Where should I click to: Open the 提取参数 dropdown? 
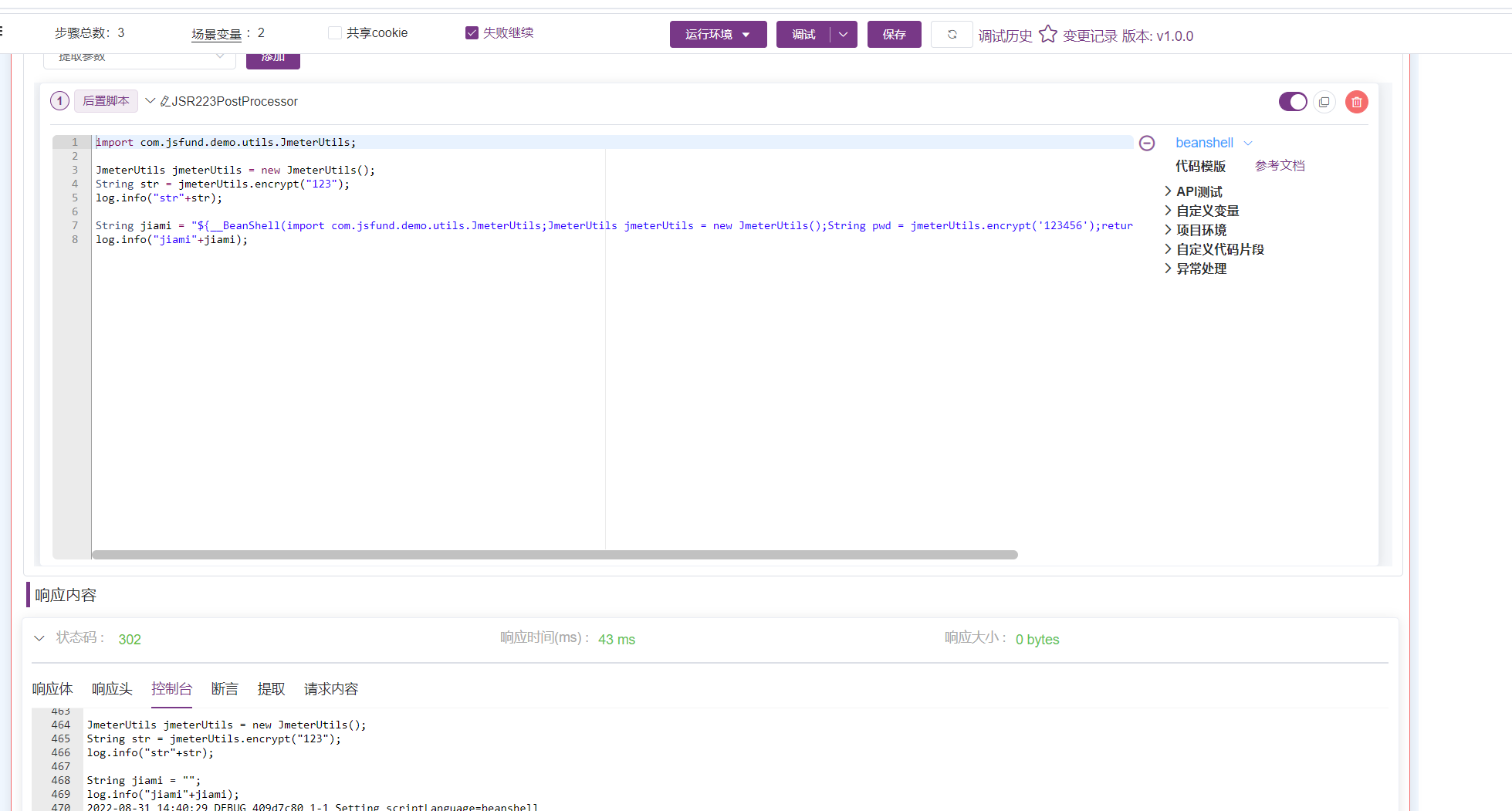[139, 56]
